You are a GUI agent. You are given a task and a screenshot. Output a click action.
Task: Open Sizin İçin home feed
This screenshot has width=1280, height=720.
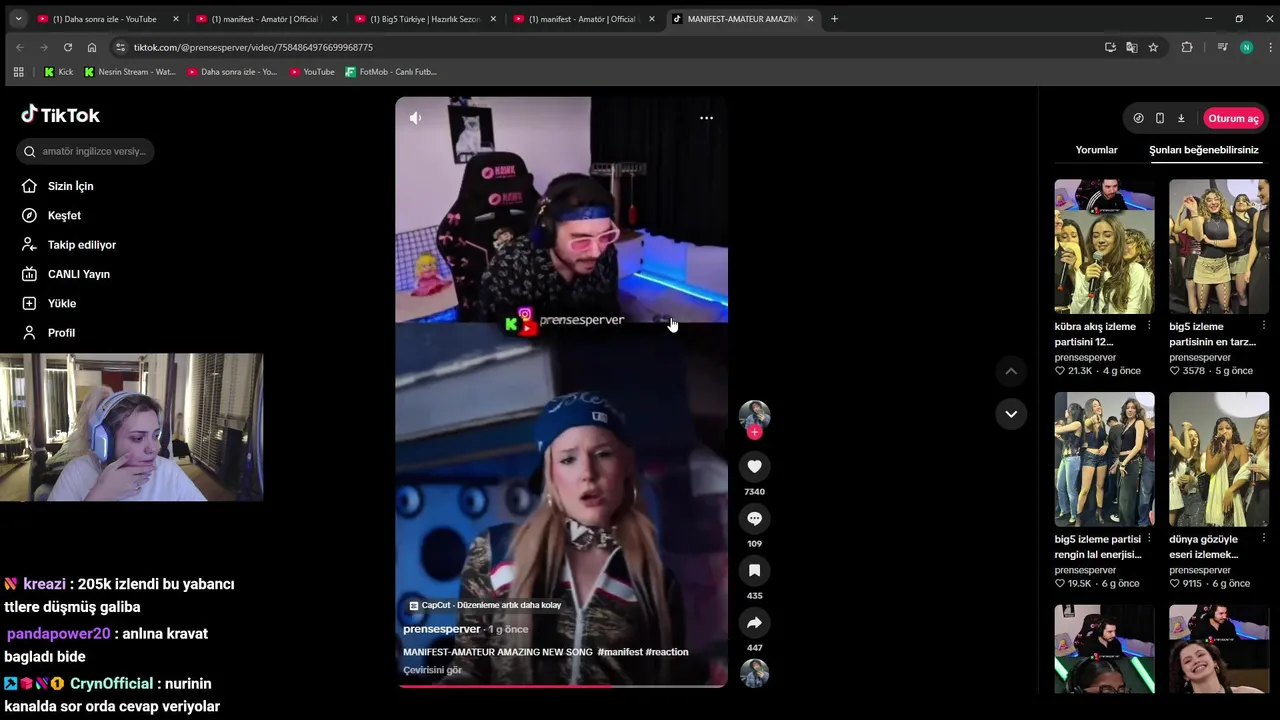click(x=58, y=186)
